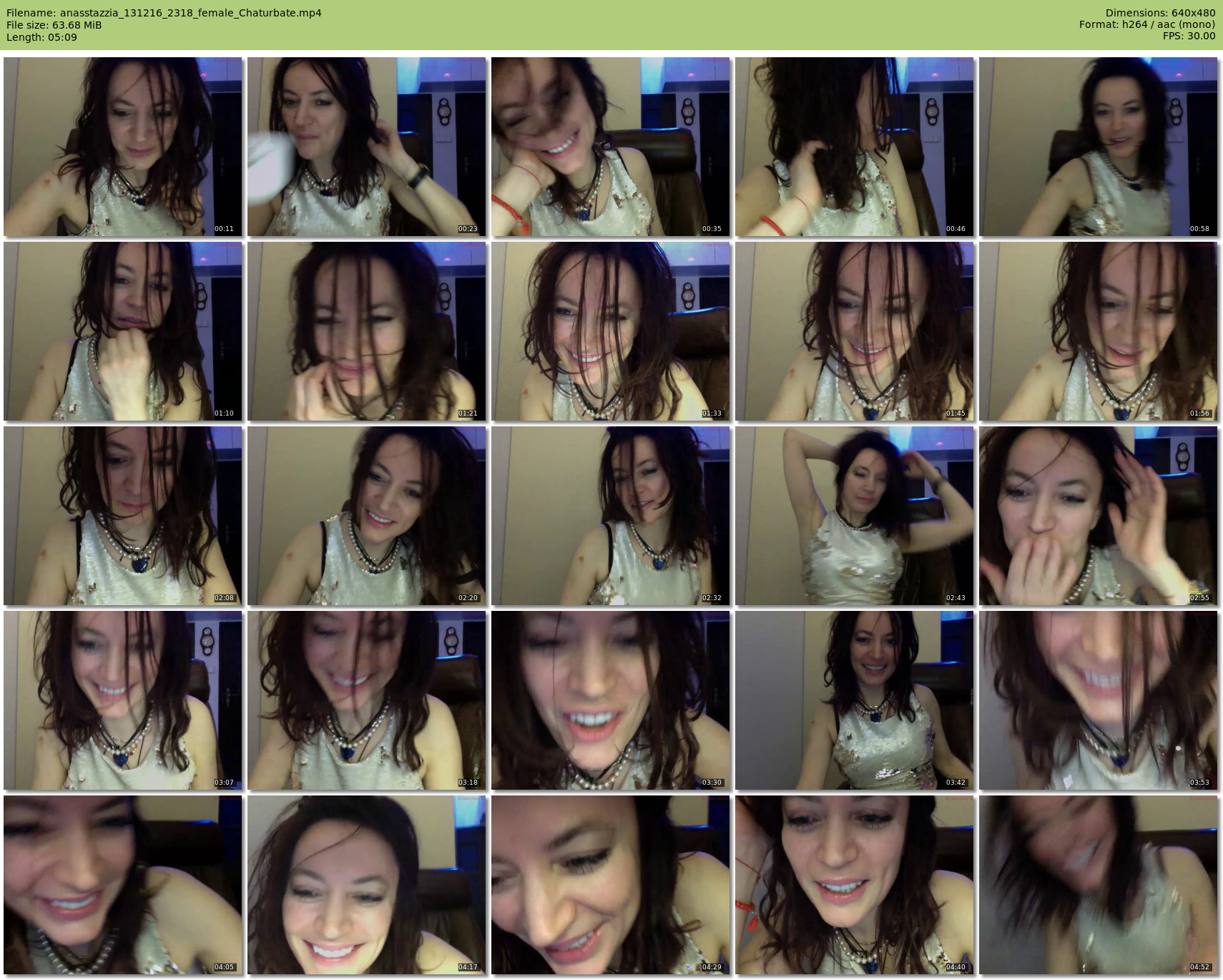The width and height of the screenshot is (1223, 980).
Task: Click the frame marked 04:29
Action: point(611,885)
